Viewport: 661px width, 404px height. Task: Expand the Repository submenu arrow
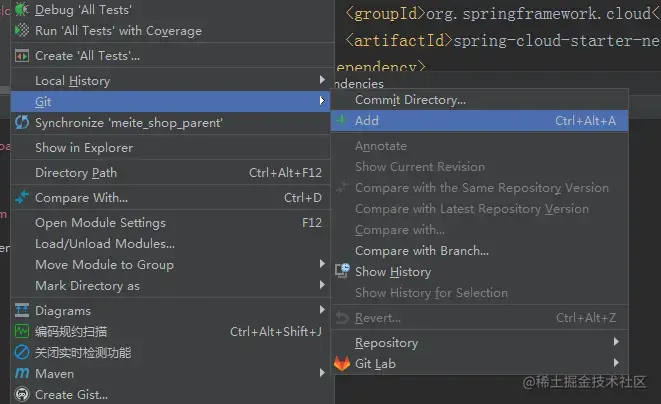pyautogui.click(x=616, y=342)
